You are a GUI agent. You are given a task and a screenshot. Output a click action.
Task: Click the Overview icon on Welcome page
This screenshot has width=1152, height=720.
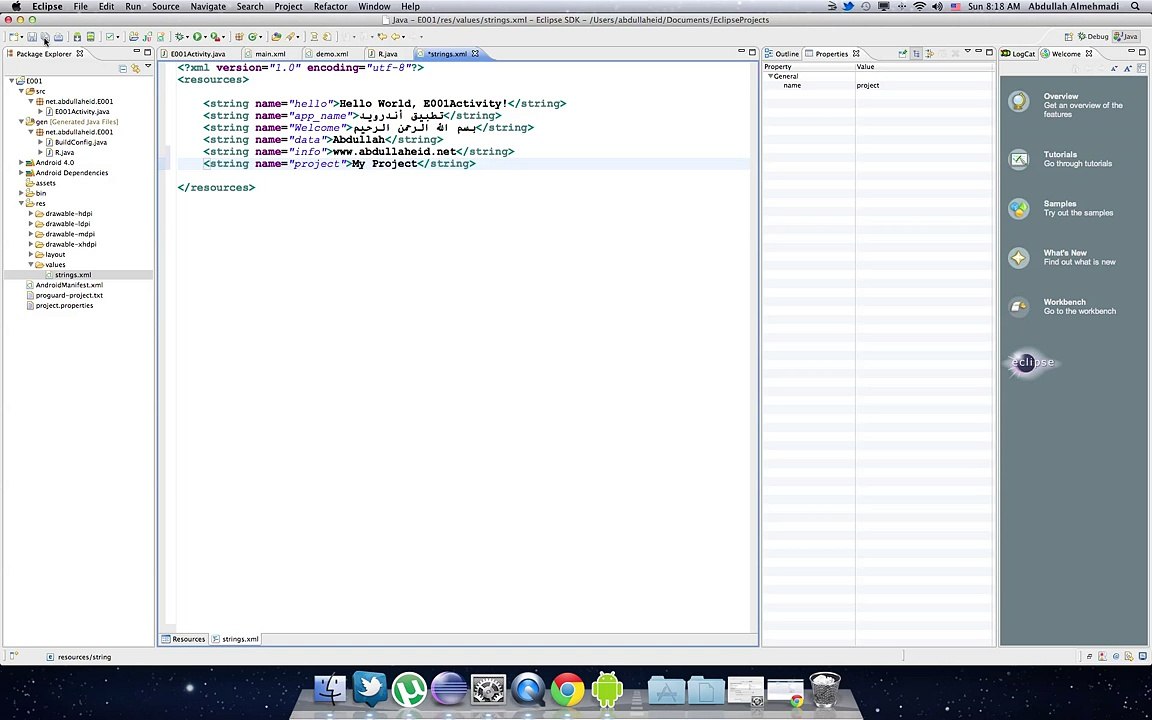point(1019,101)
